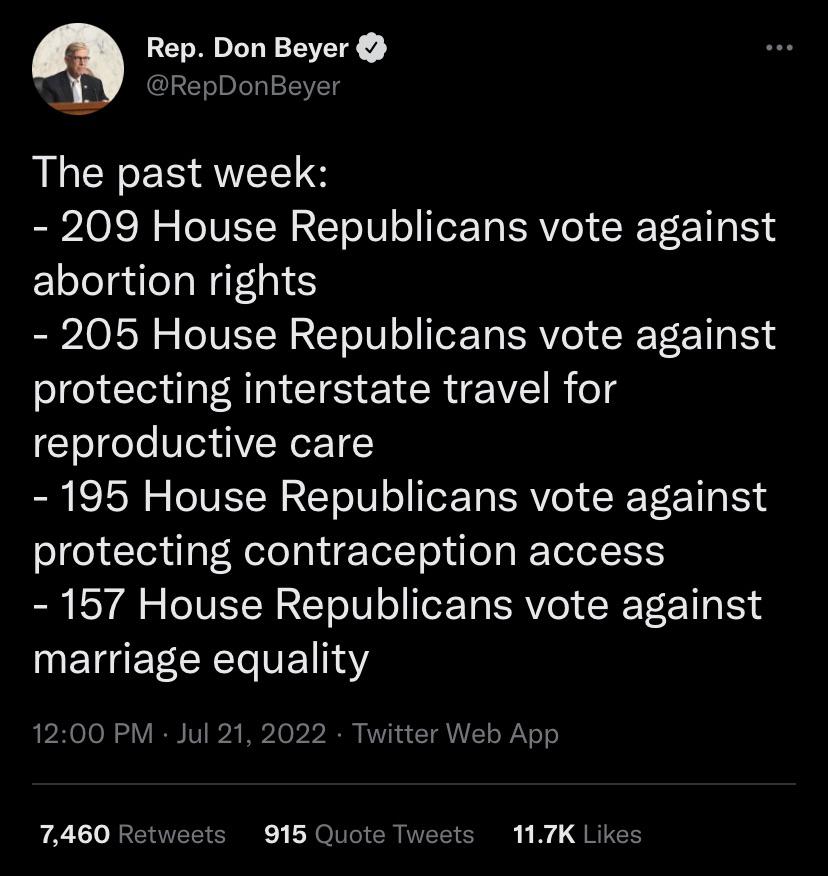Image resolution: width=828 pixels, height=876 pixels.
Task: Click the Retweets label
Action: click(172, 834)
